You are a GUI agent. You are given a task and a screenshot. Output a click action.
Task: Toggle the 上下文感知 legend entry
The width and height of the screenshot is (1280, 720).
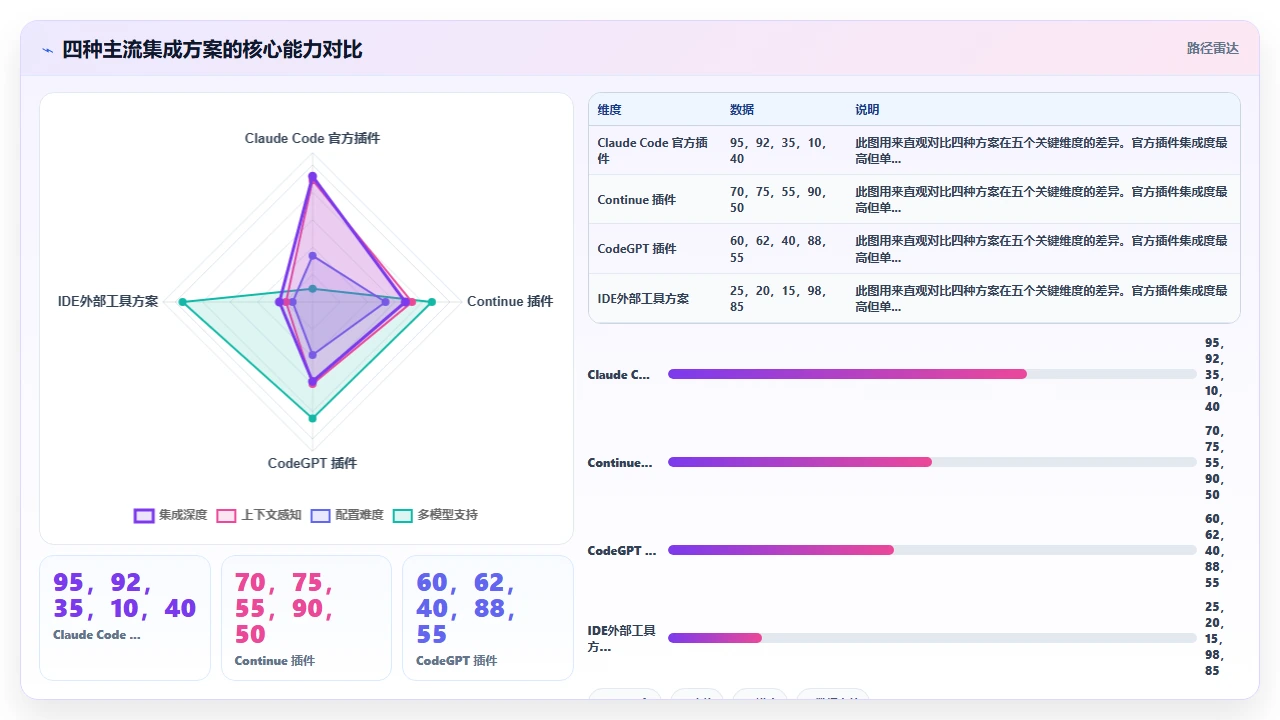[x=259, y=515]
